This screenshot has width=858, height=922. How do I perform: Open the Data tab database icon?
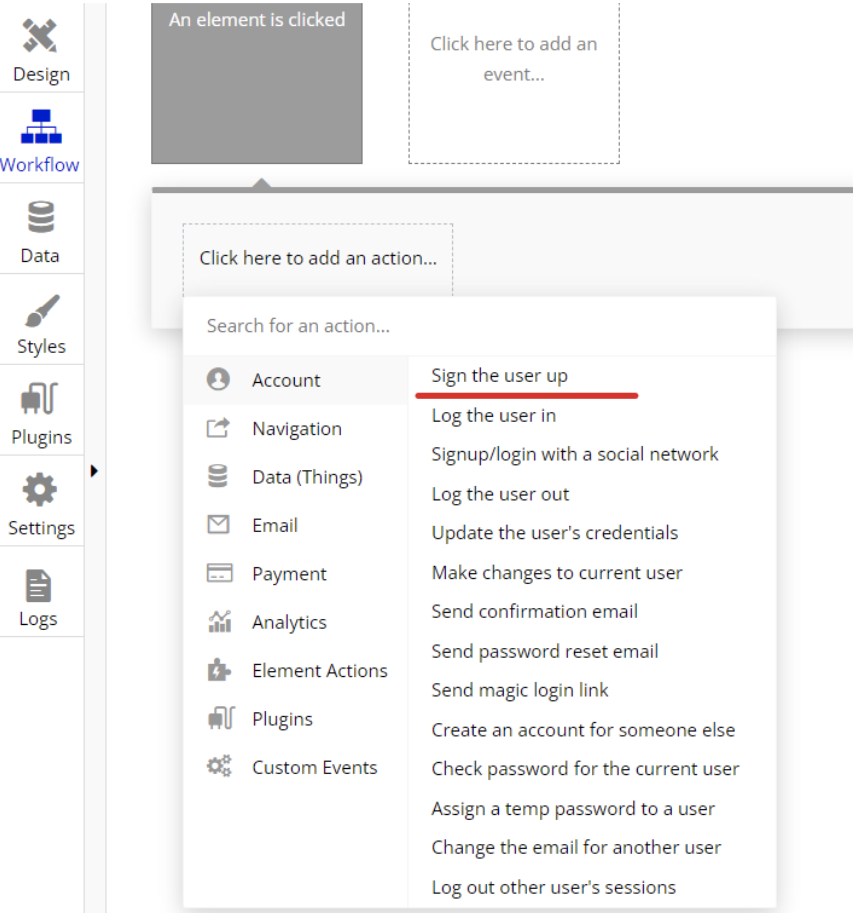(x=40, y=218)
